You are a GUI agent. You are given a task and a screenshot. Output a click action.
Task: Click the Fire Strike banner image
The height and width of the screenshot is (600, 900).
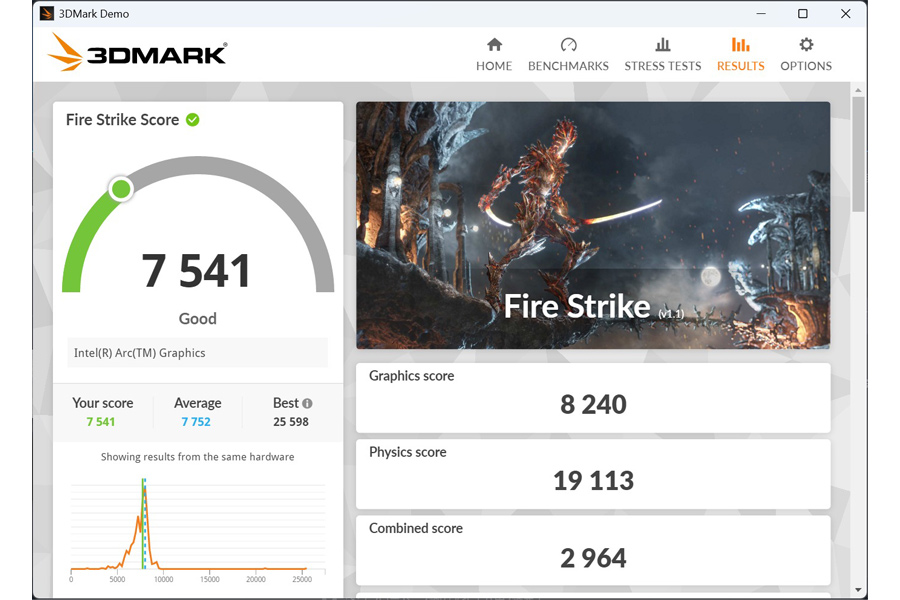click(x=593, y=225)
